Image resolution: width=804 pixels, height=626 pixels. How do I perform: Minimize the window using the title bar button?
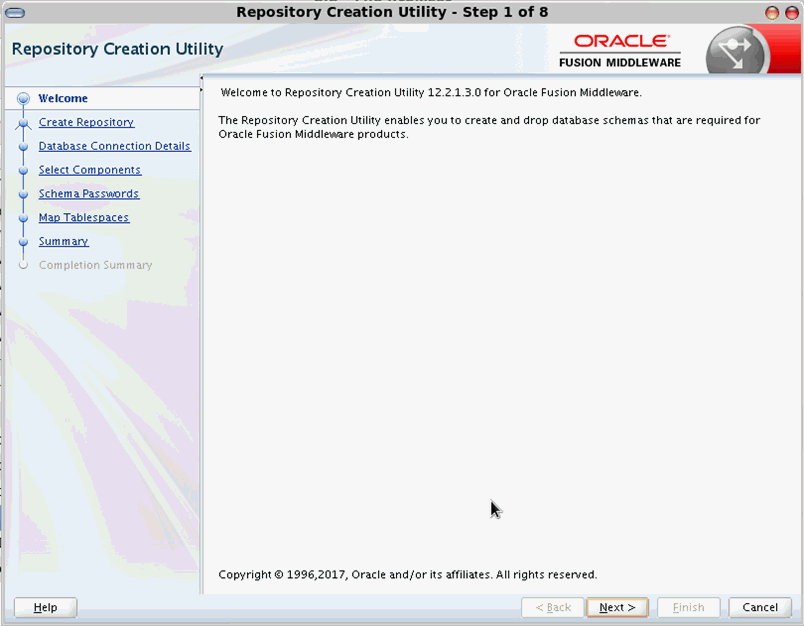click(772, 13)
